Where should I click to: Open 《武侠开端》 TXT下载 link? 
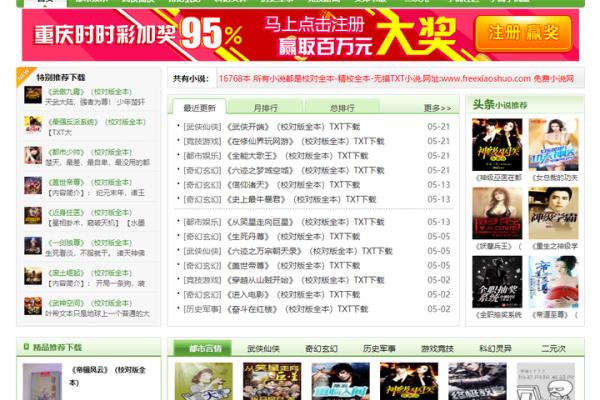[293, 127]
